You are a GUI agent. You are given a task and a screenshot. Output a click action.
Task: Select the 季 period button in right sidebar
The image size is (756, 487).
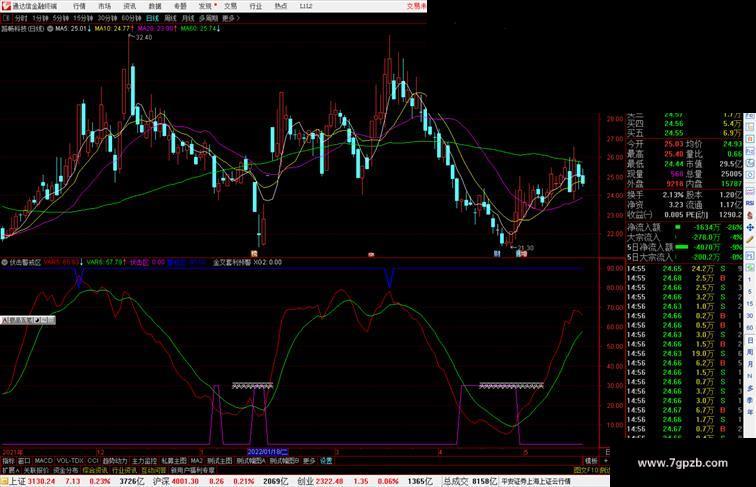tap(750, 400)
